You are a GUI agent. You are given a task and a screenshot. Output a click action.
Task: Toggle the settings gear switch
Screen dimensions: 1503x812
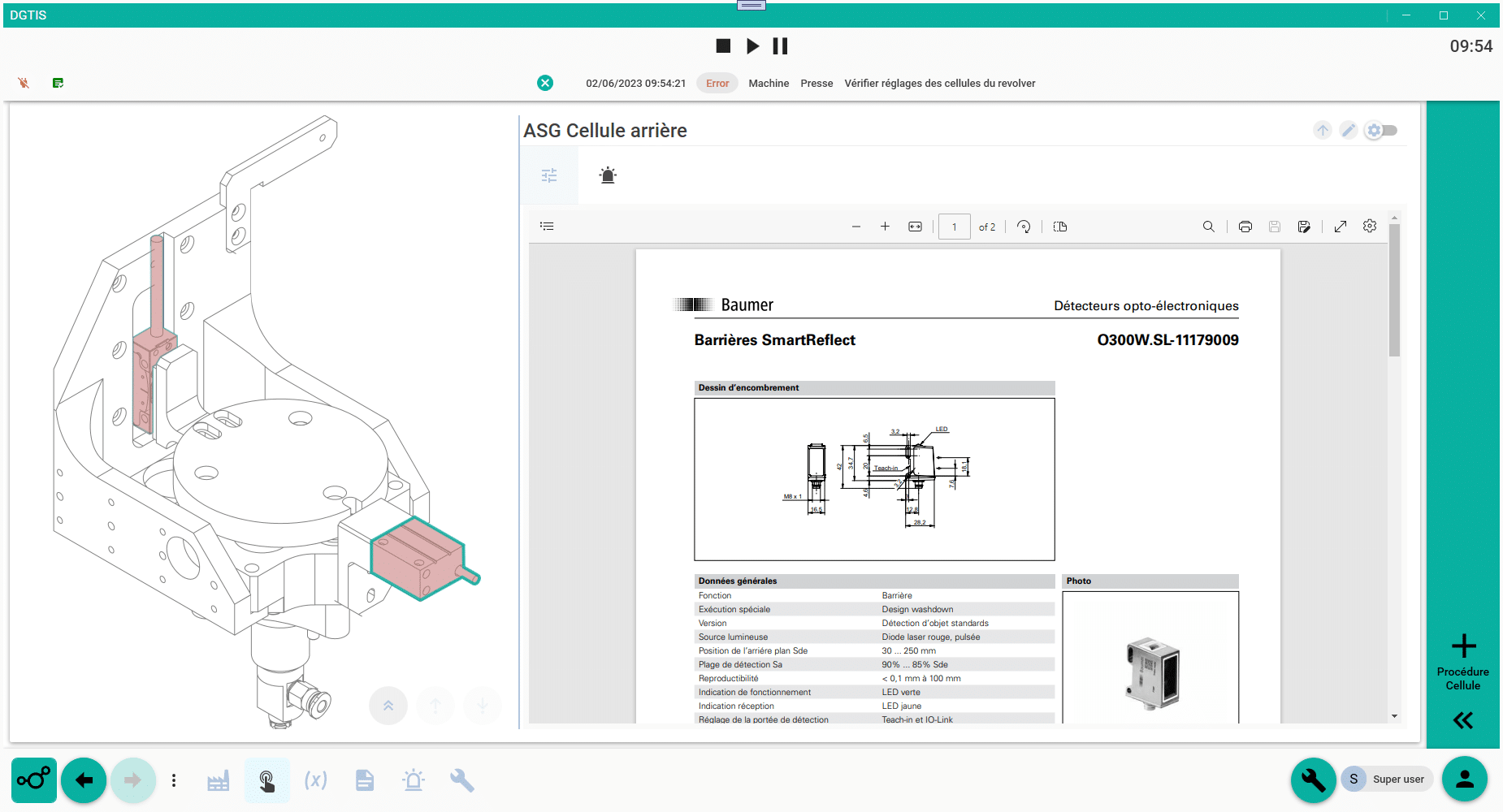click(x=1381, y=130)
